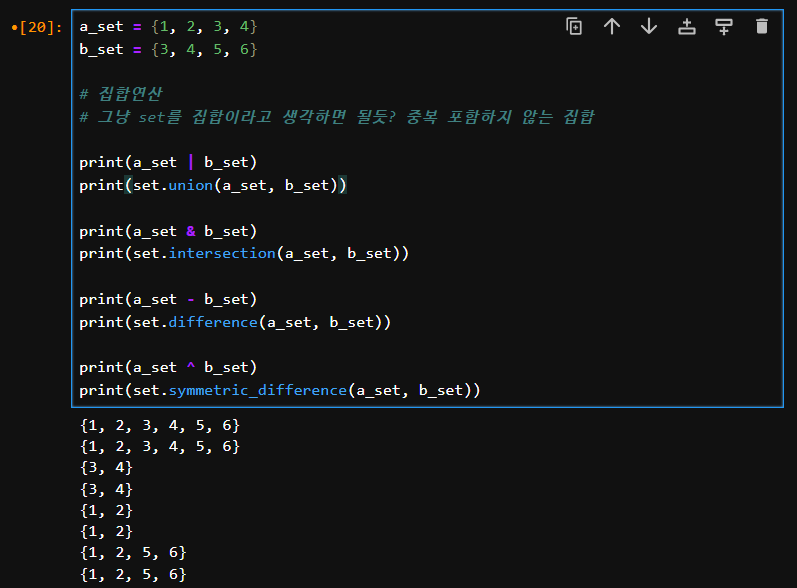This screenshot has height=588, width=797.
Task: Click the line print(a_set & b_set)
Action: [168, 231]
